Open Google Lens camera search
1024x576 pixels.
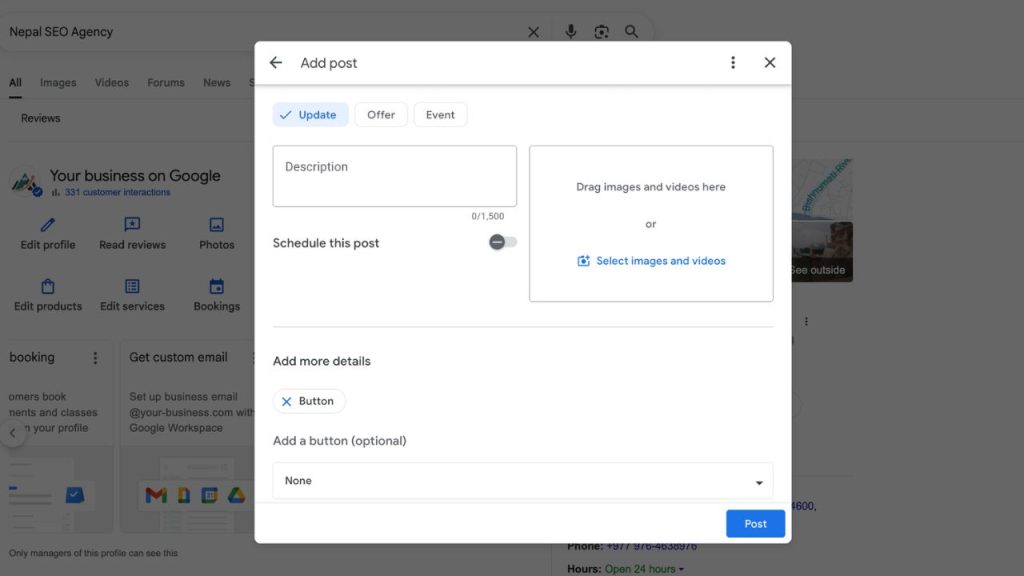click(601, 31)
